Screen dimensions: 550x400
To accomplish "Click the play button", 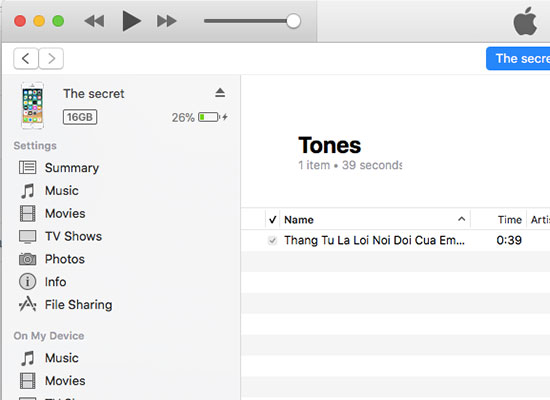I will coord(131,21).
